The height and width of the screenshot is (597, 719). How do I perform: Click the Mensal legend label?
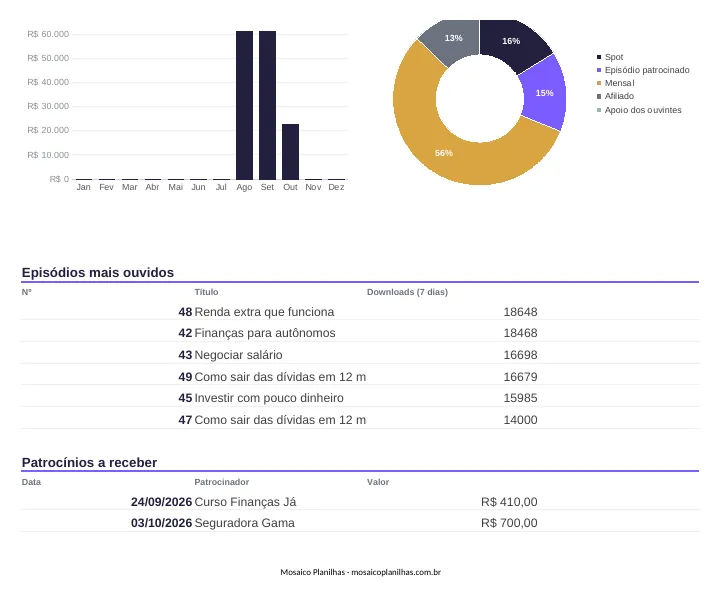coord(619,83)
